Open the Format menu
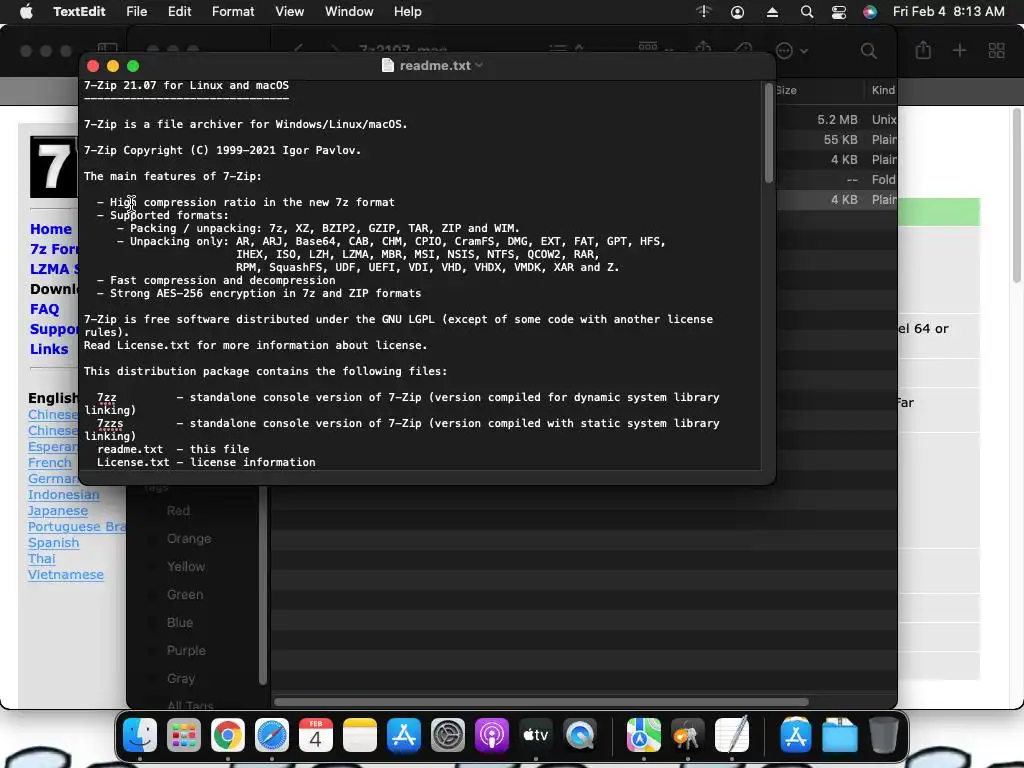The height and width of the screenshot is (768, 1024). coord(233,12)
